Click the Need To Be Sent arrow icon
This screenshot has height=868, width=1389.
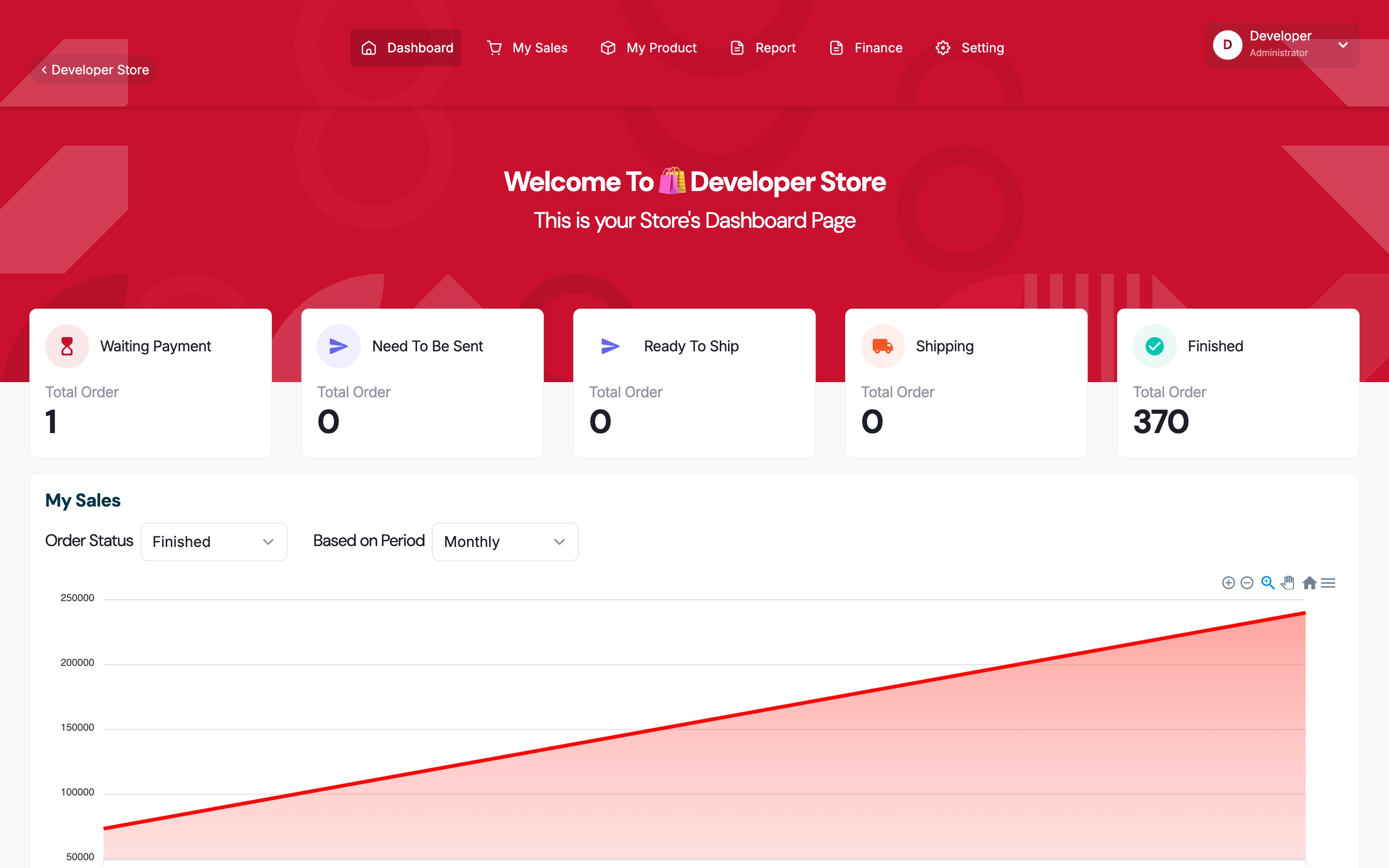339,346
